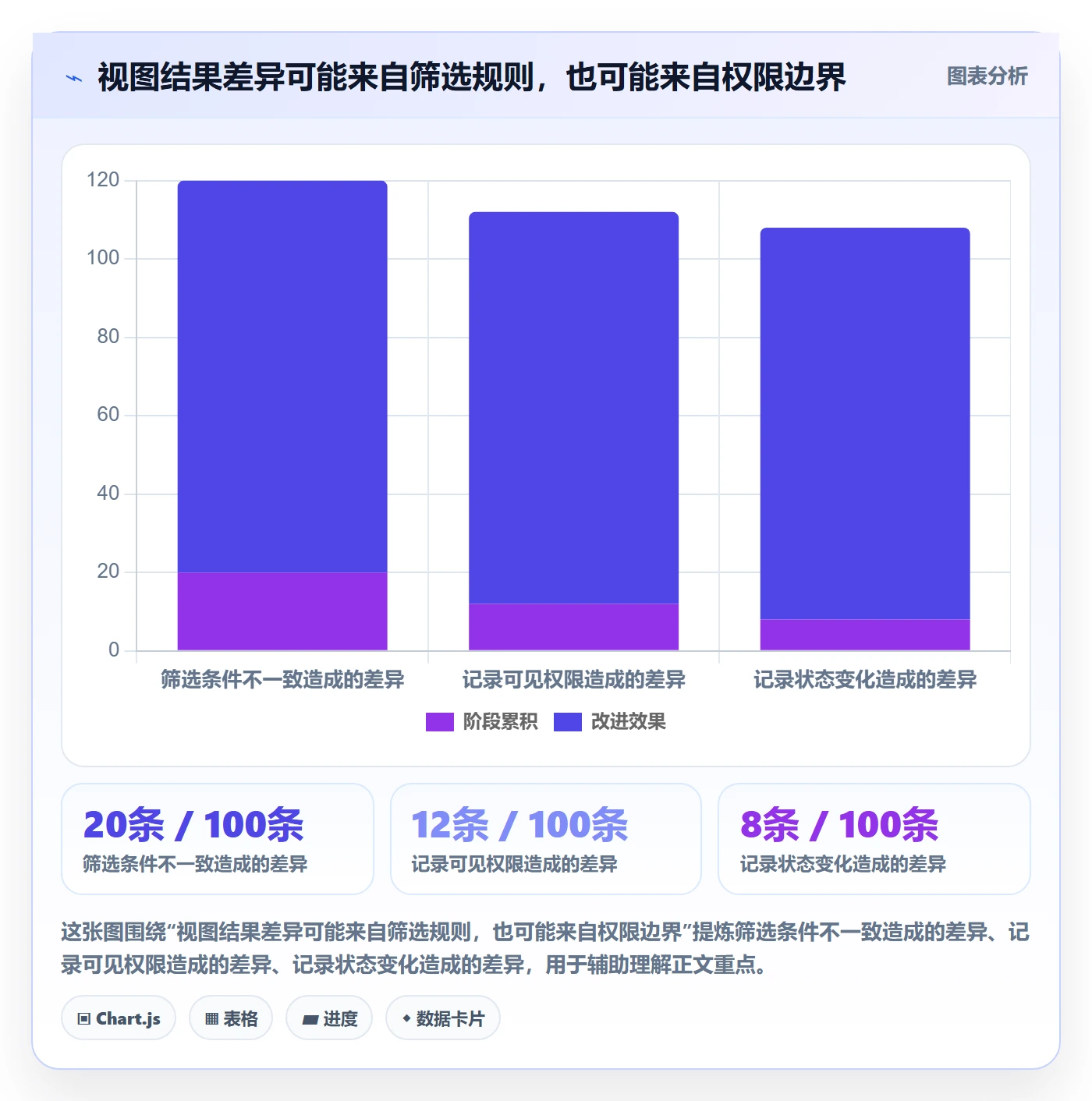Select the 表格 tag chip
This screenshot has width=1092, height=1101.
coord(231,1018)
